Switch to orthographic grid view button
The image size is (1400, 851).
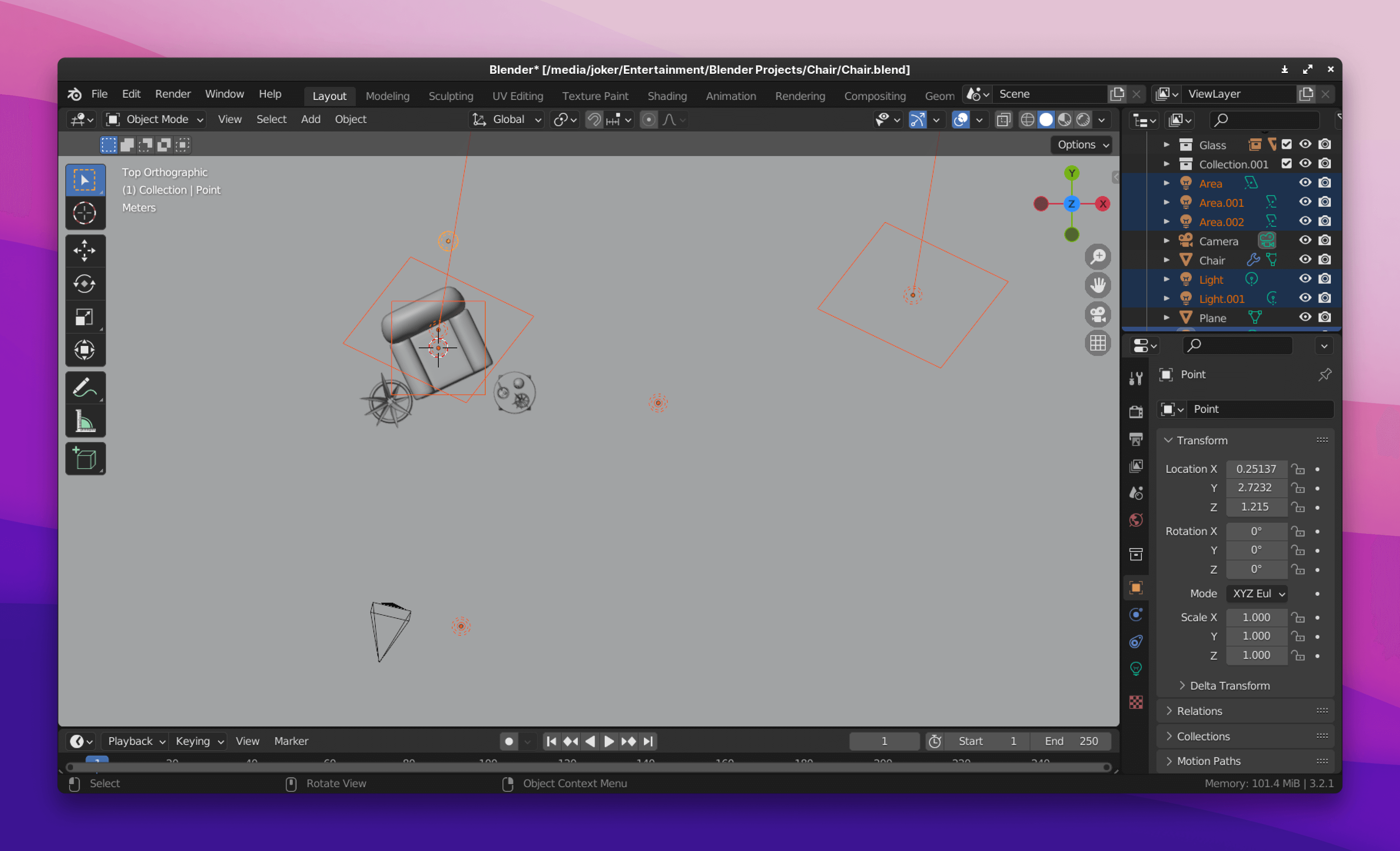tap(1098, 343)
